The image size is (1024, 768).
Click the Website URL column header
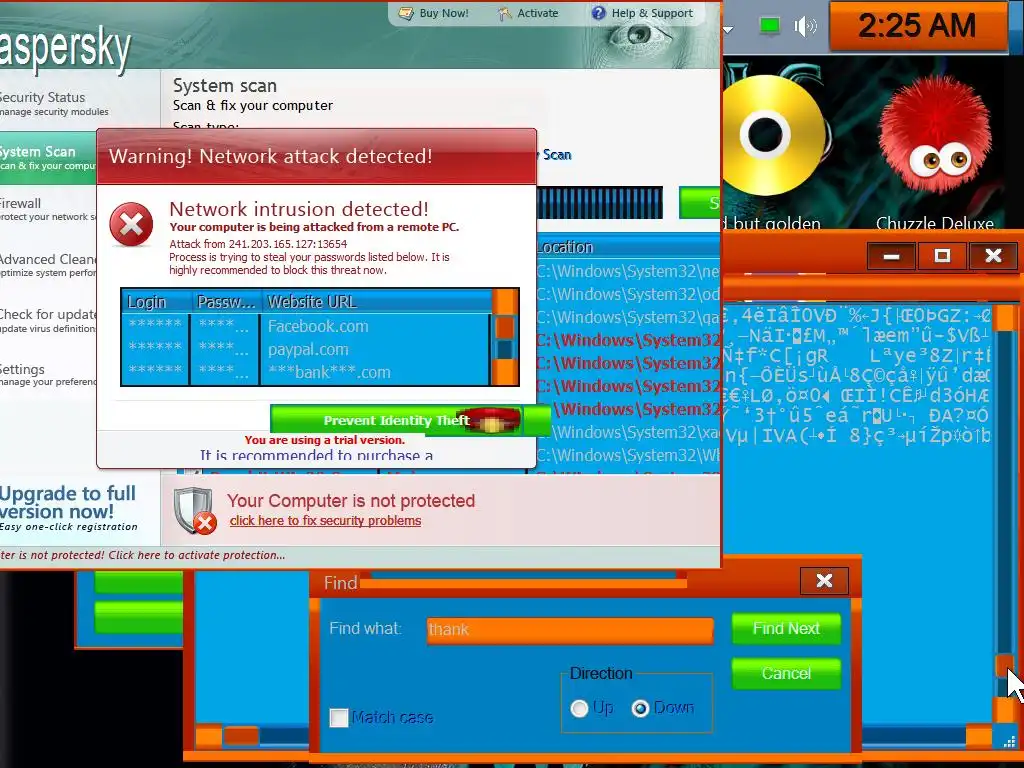pyautogui.click(x=376, y=302)
